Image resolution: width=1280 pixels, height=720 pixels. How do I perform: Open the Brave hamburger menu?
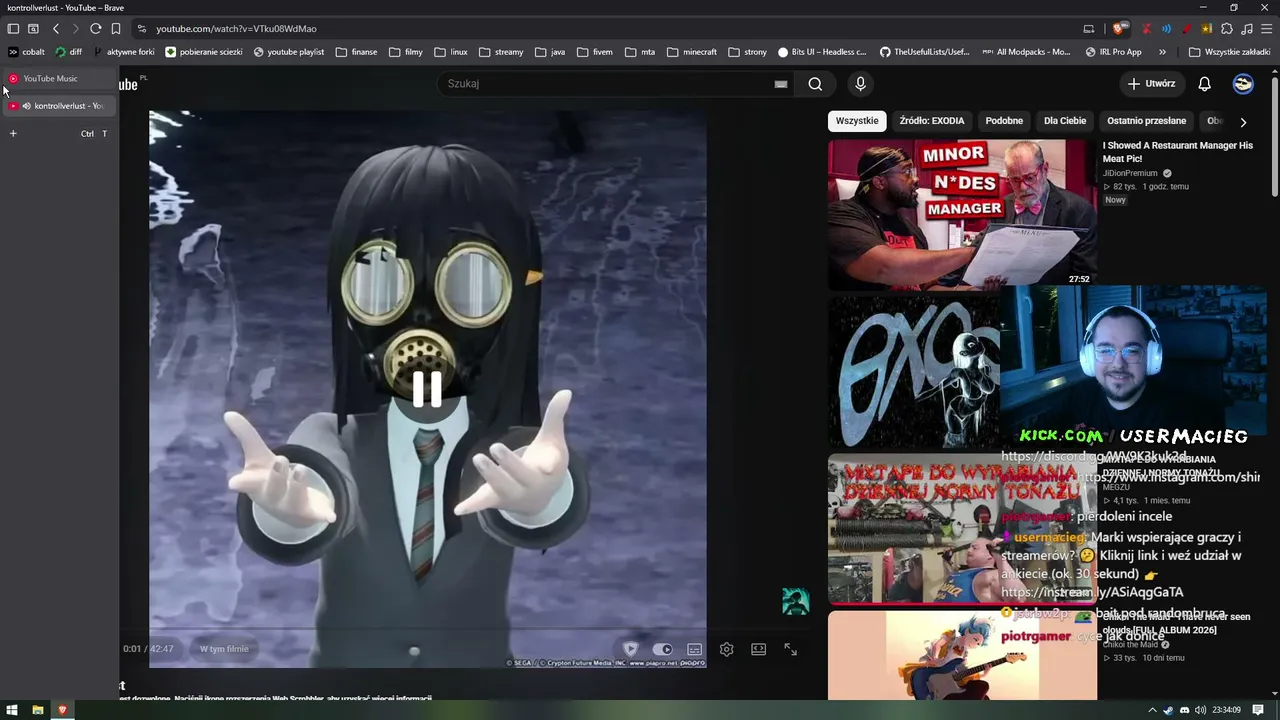point(1266,29)
